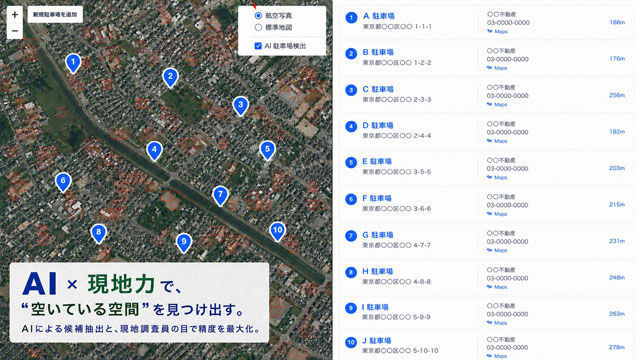Click the numbered badge 9 in list

point(351,308)
